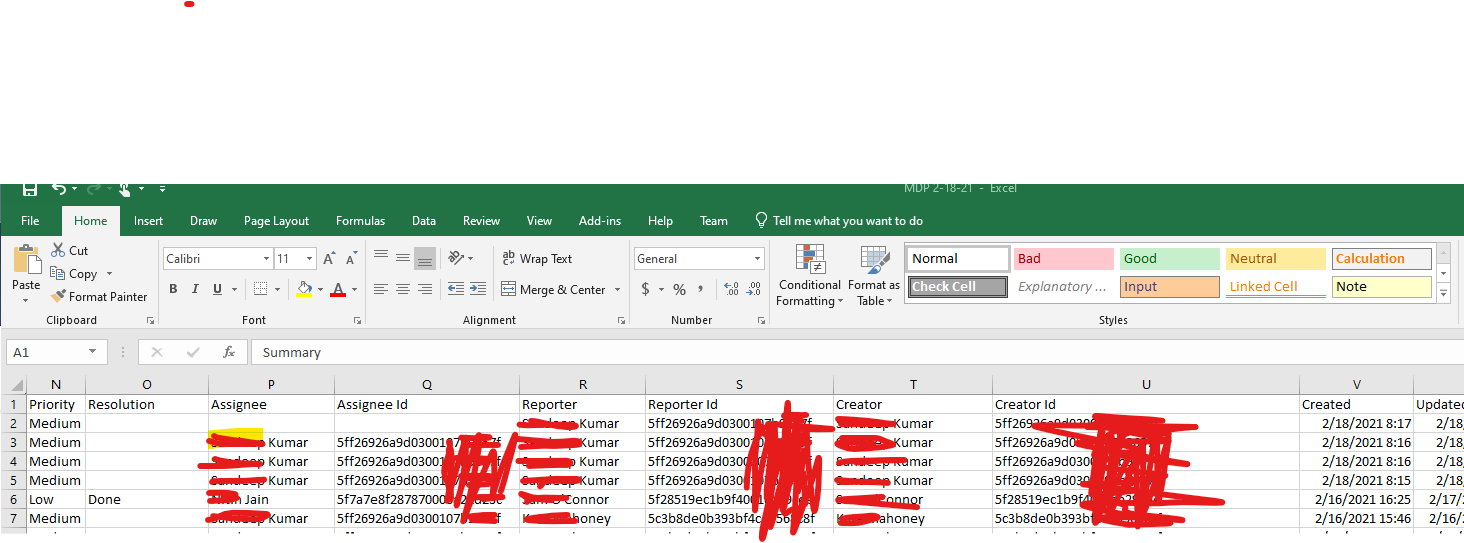The image size is (1464, 543).
Task: Switch to the Insert tab
Action: (x=148, y=221)
